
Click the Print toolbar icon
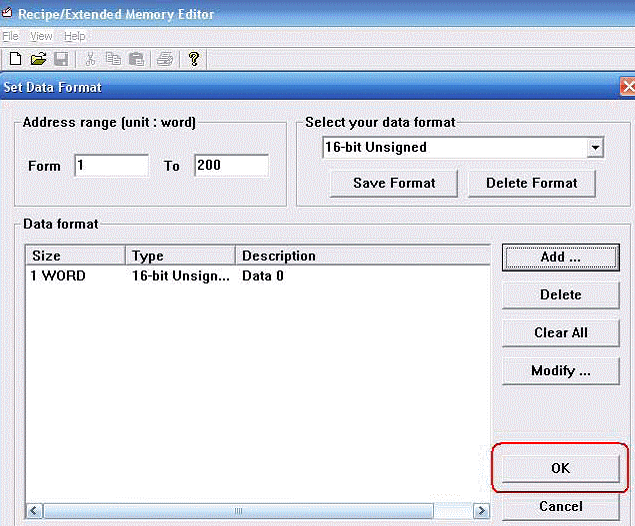pyautogui.click(x=165, y=59)
